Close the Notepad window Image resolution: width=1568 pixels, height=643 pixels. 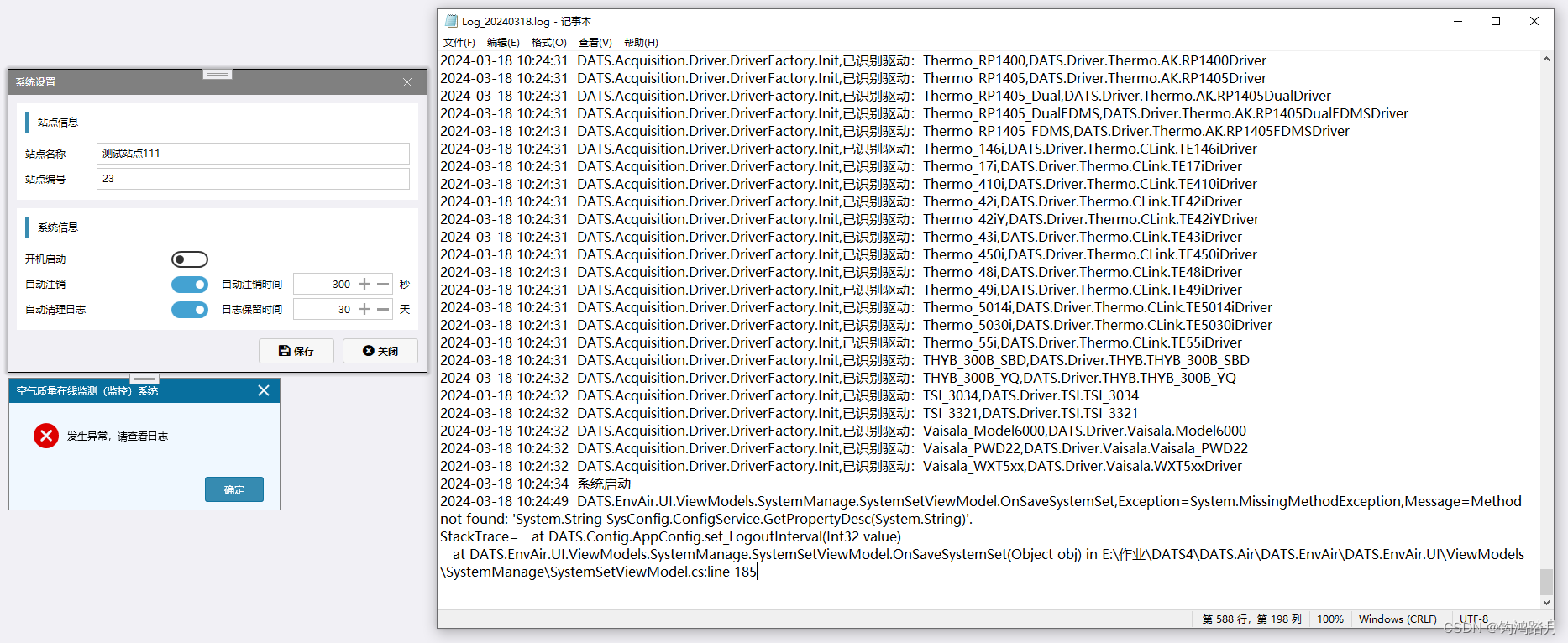click(1534, 21)
